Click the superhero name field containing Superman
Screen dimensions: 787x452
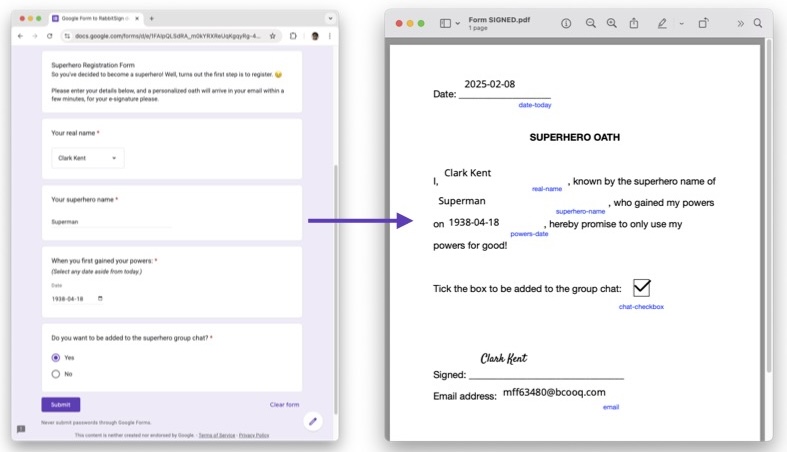click(x=111, y=222)
